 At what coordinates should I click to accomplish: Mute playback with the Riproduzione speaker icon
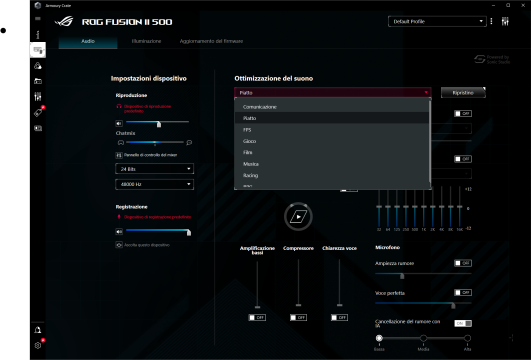(119, 124)
